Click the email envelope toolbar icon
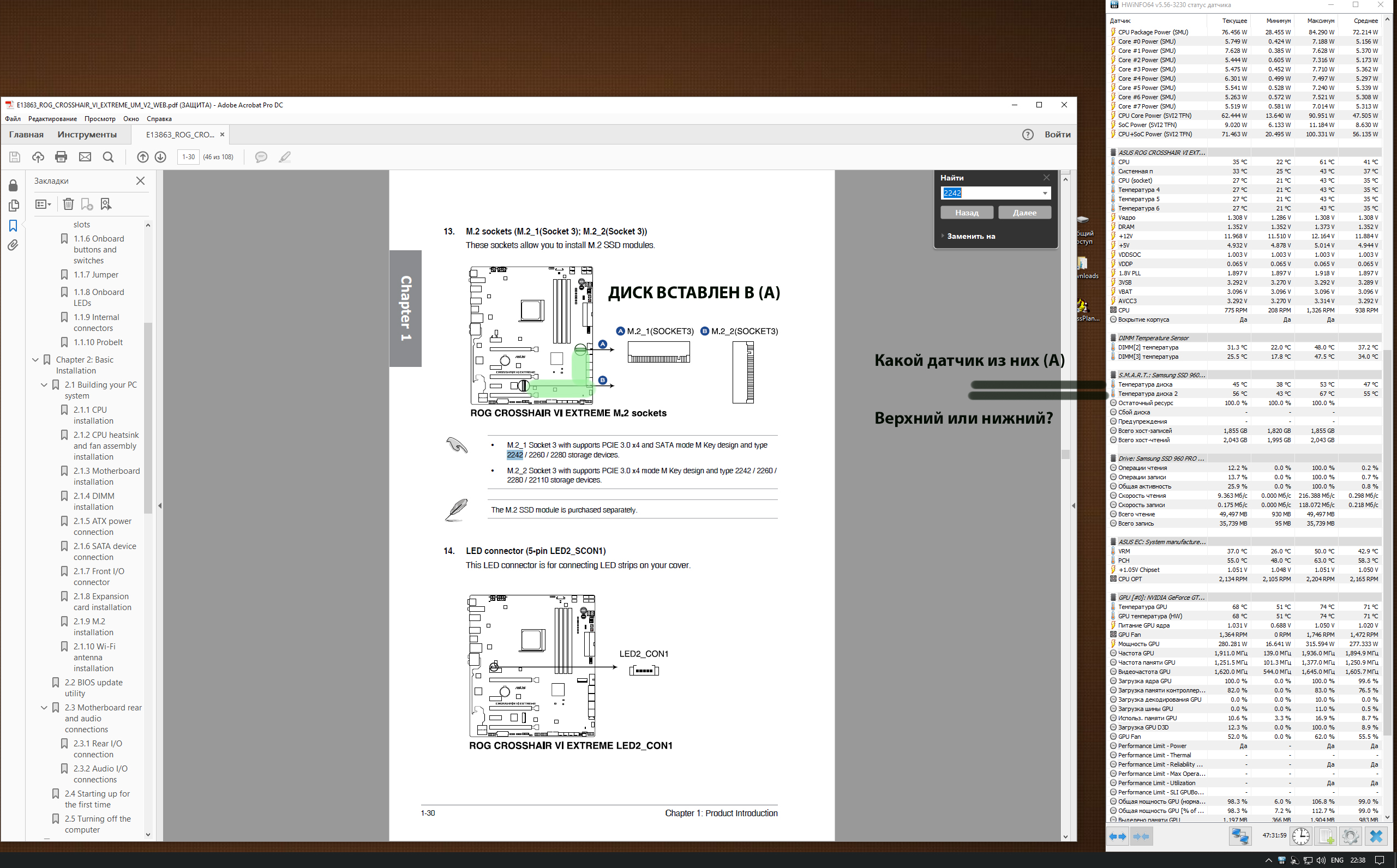1397x868 pixels. coord(85,156)
